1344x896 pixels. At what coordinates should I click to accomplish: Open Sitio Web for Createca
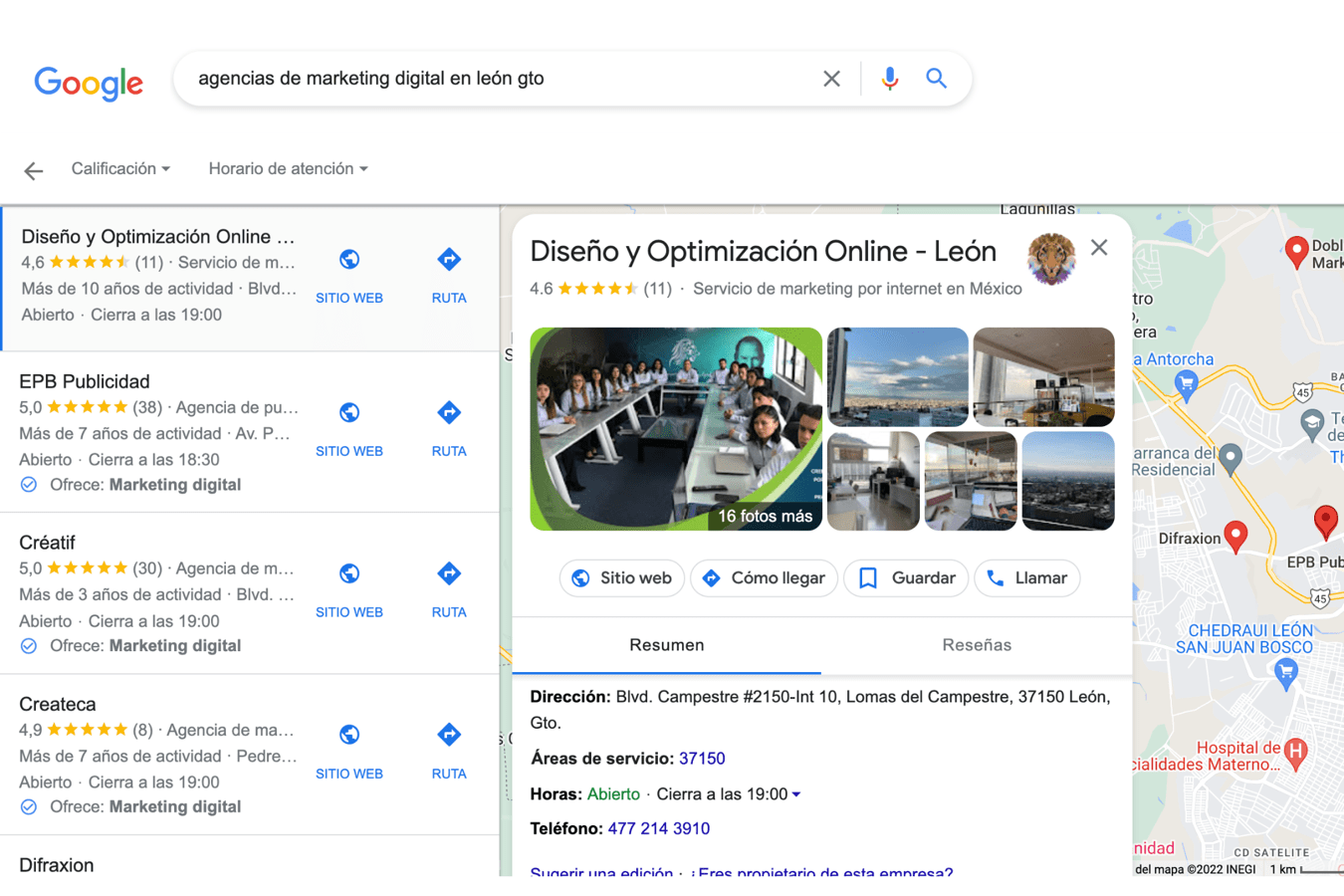(x=349, y=752)
